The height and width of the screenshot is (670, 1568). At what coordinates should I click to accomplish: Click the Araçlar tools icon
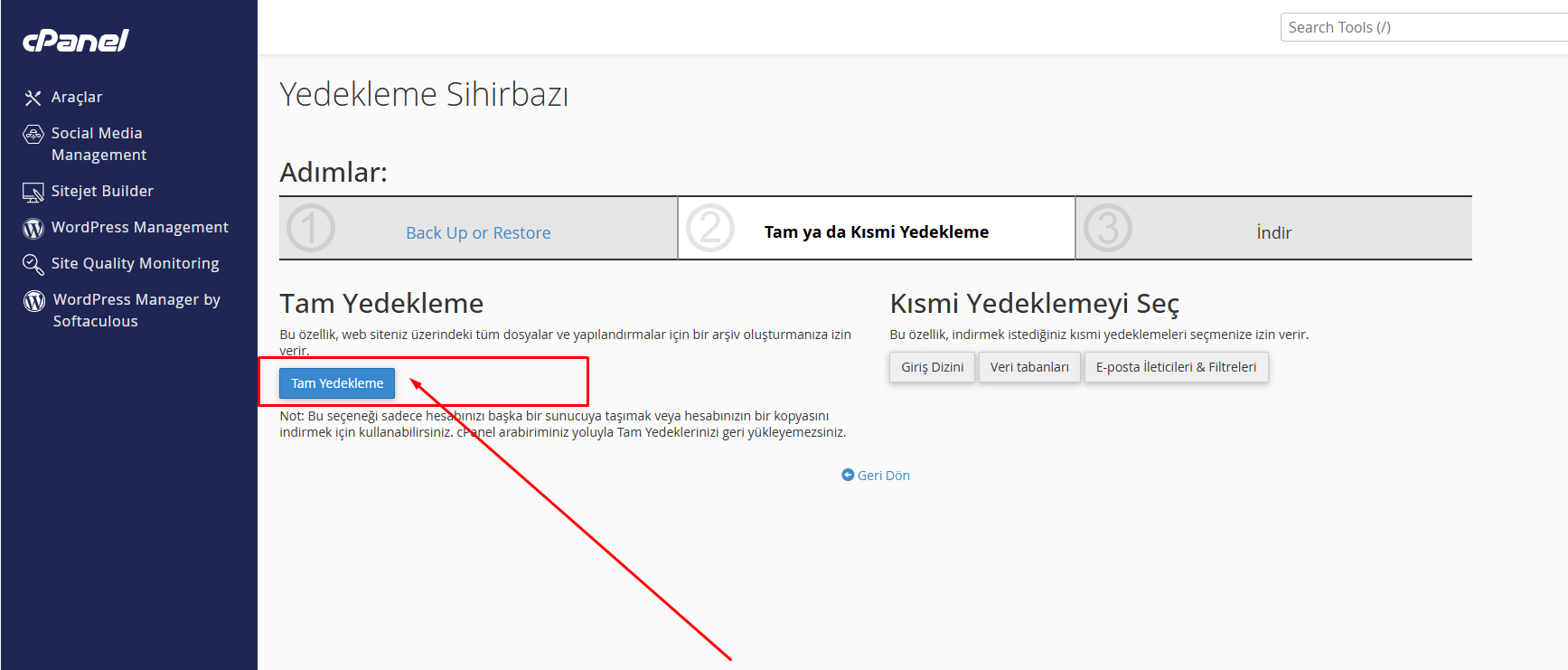(x=33, y=98)
